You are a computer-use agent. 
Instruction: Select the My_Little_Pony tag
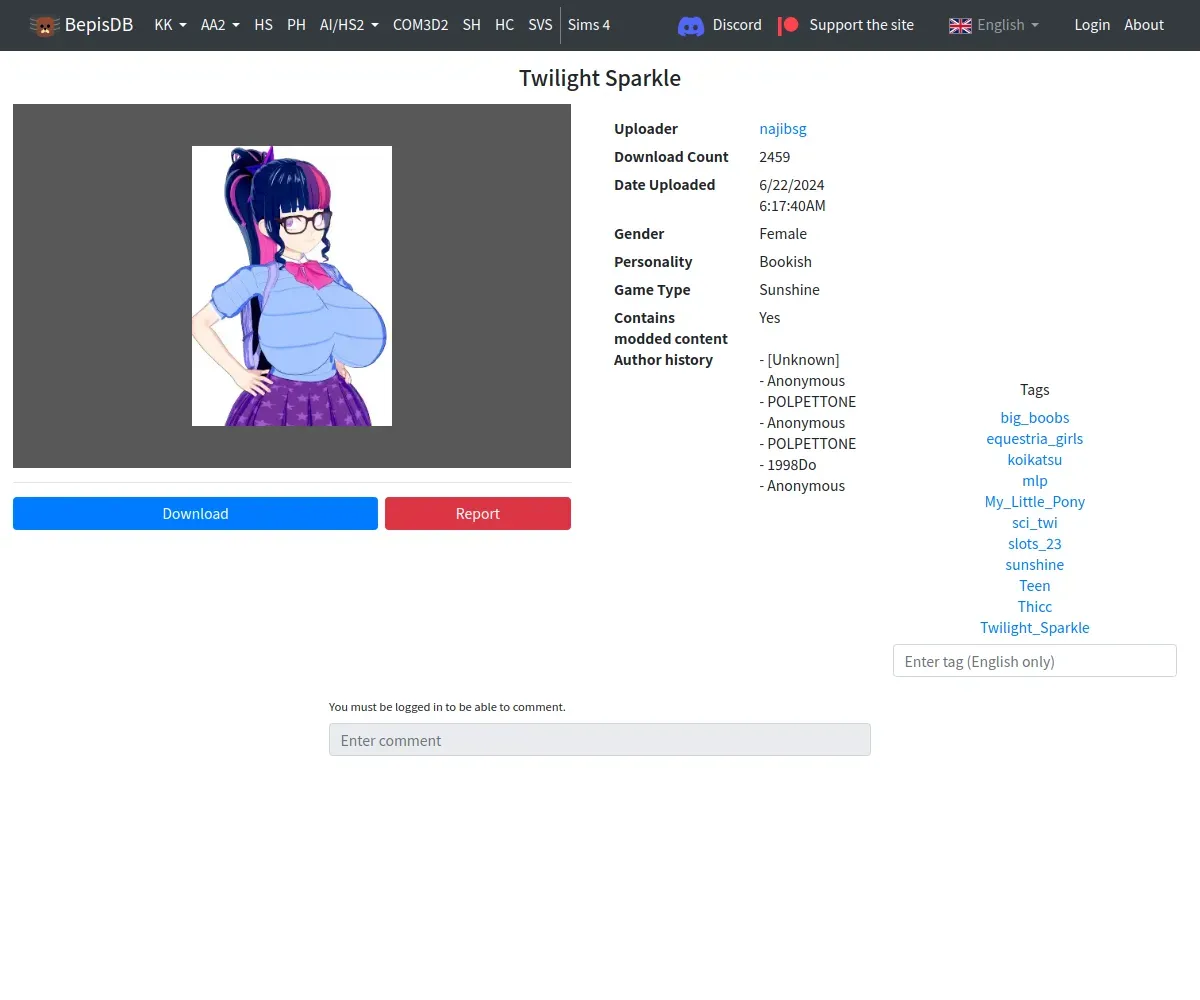click(1035, 502)
